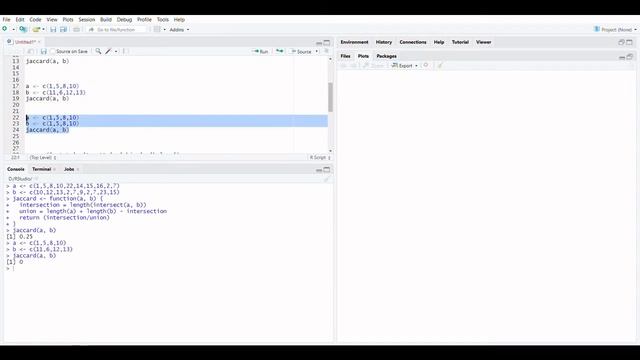Click the clear console broom icon

(326, 179)
